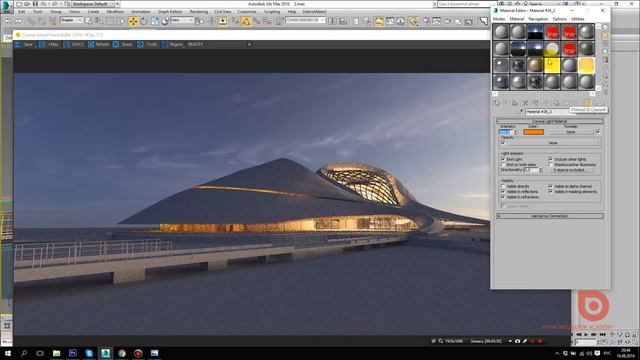Click Assign Material to Selection icon
This screenshot has height=360, width=640.
(515, 103)
